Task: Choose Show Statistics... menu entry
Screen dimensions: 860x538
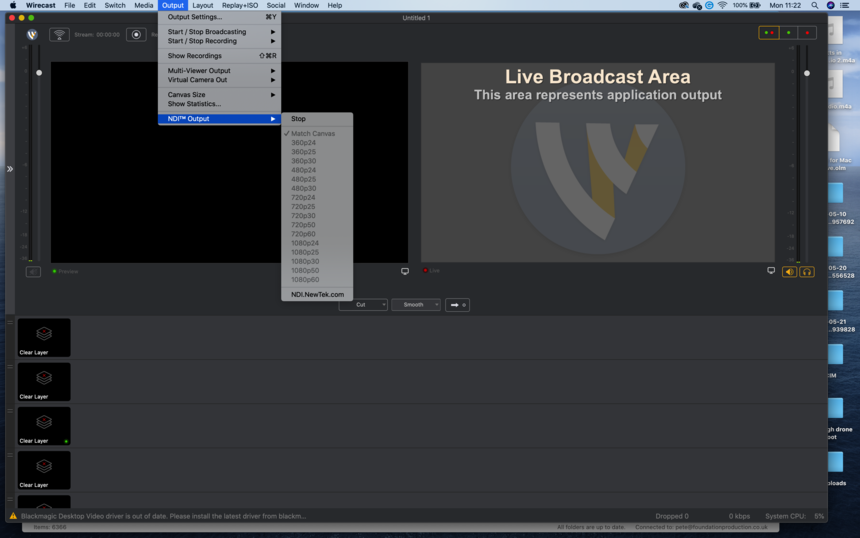Action: point(219,104)
